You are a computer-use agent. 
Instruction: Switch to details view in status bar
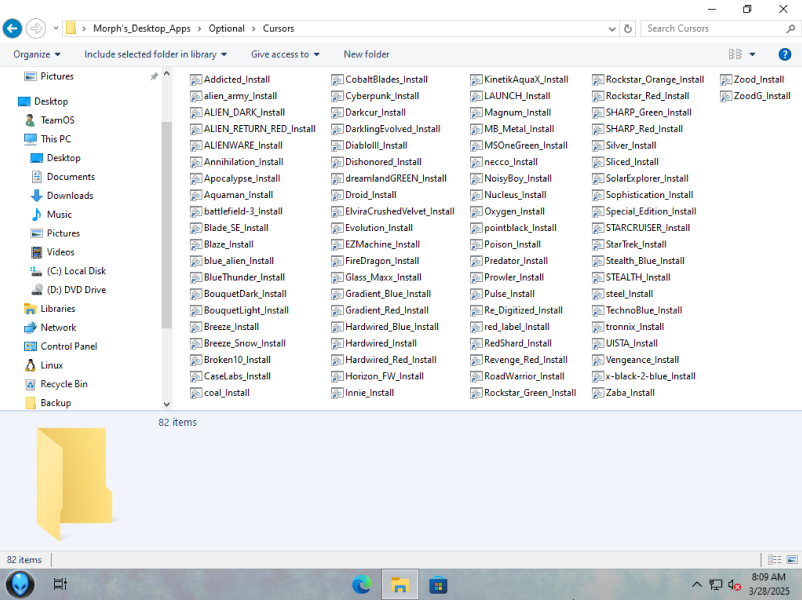coord(774,560)
